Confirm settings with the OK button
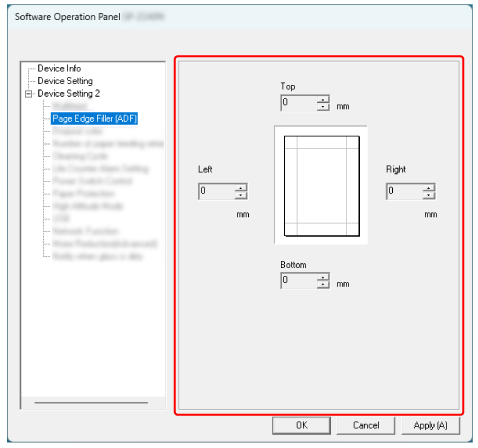Image resolution: width=478 pixels, height=448 pixels. [301, 425]
